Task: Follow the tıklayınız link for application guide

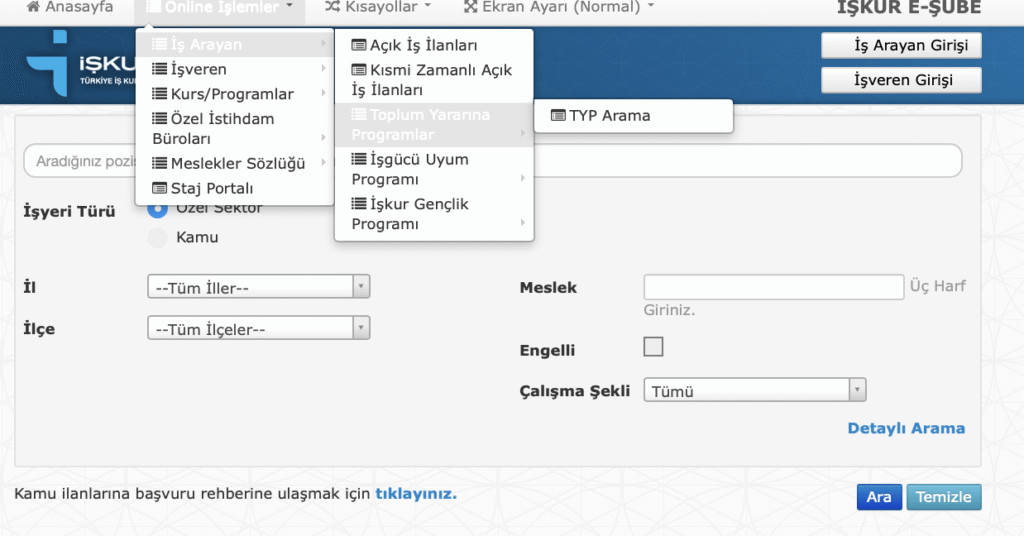Action: tap(416, 494)
